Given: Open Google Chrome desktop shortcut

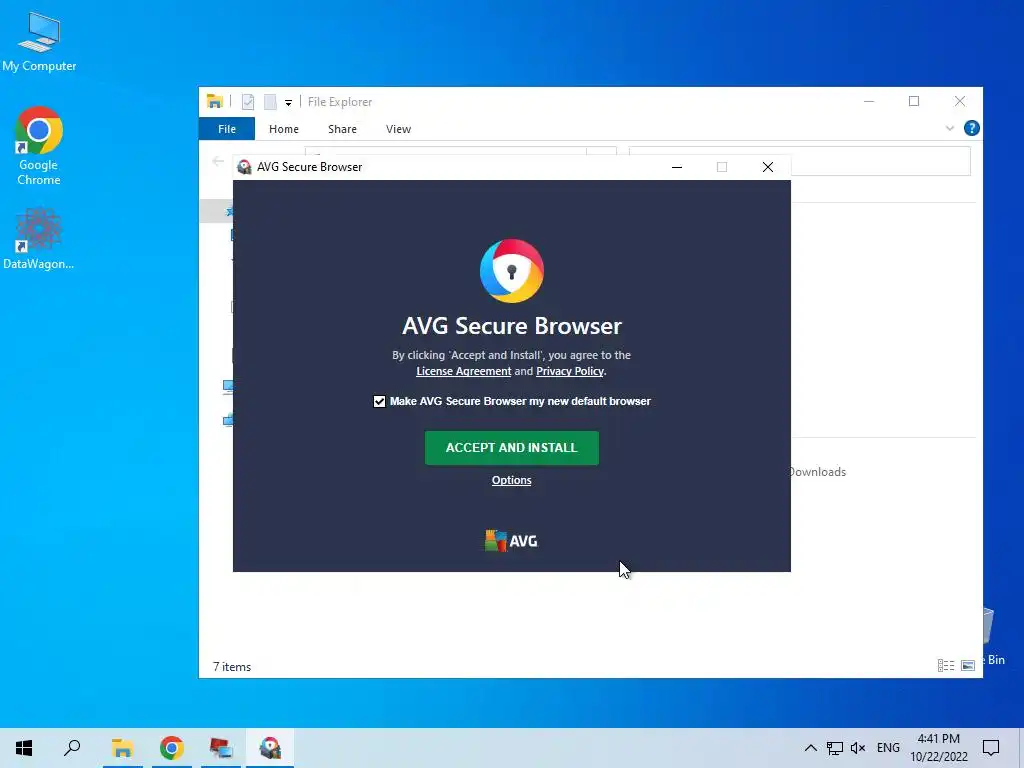Looking at the screenshot, I should 39,146.
